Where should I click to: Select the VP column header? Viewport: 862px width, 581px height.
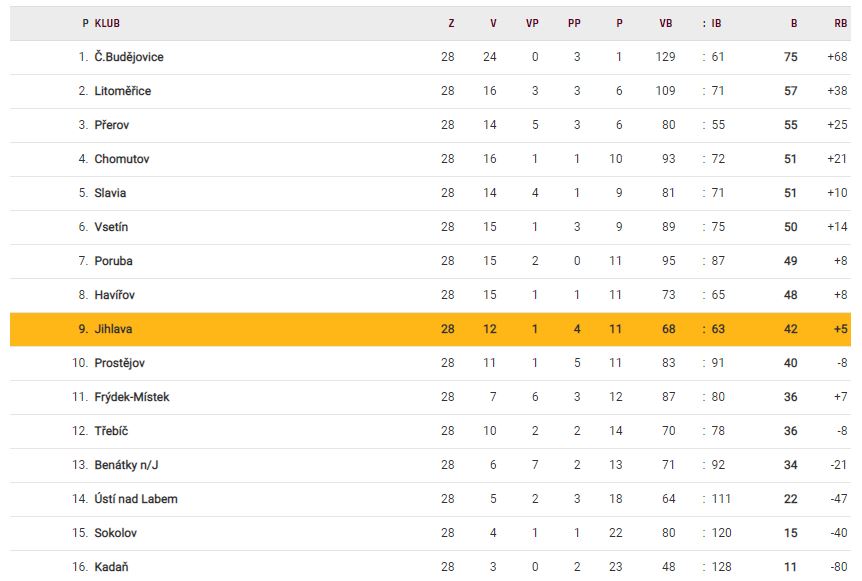pyautogui.click(x=532, y=23)
